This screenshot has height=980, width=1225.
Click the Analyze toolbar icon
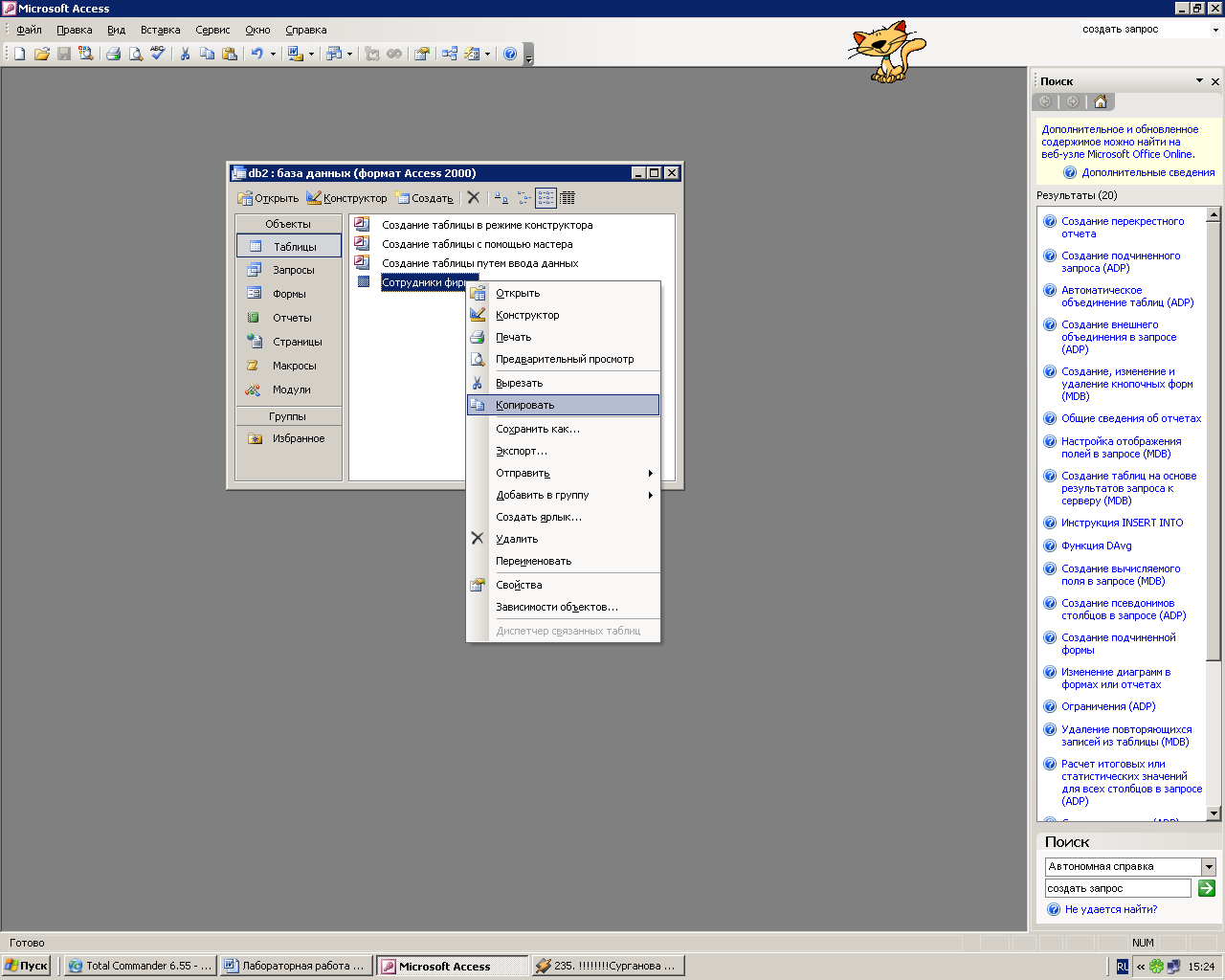(x=333, y=54)
